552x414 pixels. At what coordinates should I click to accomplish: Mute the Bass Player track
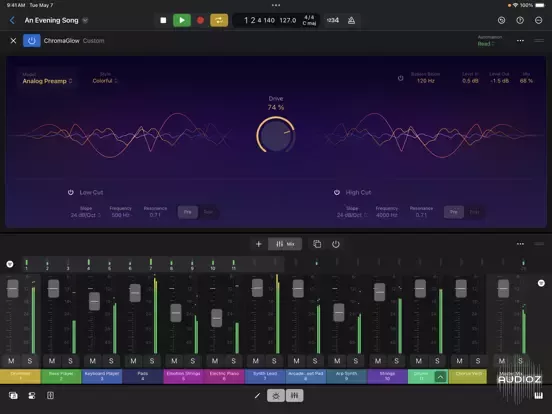52,361
